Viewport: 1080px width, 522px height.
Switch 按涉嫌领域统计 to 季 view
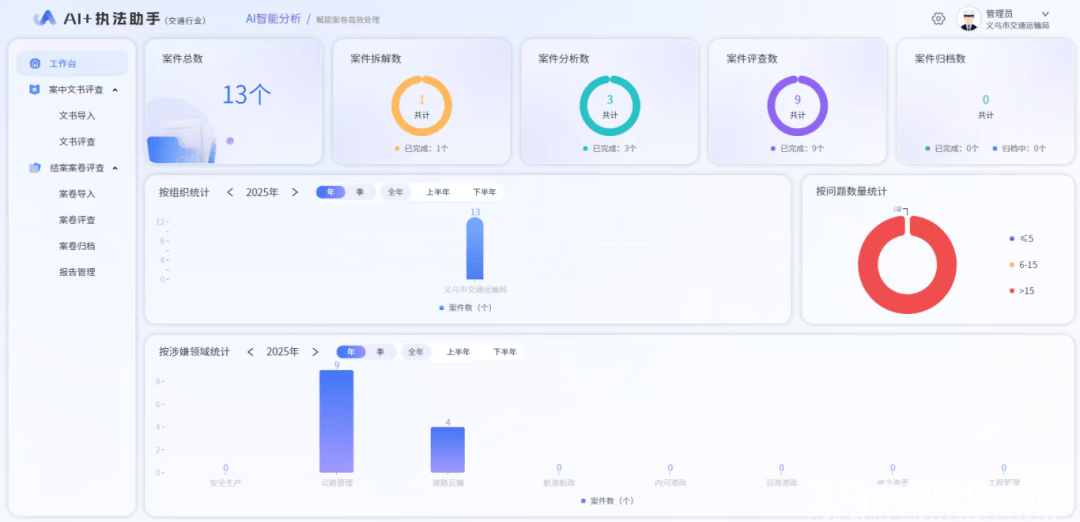click(x=380, y=352)
